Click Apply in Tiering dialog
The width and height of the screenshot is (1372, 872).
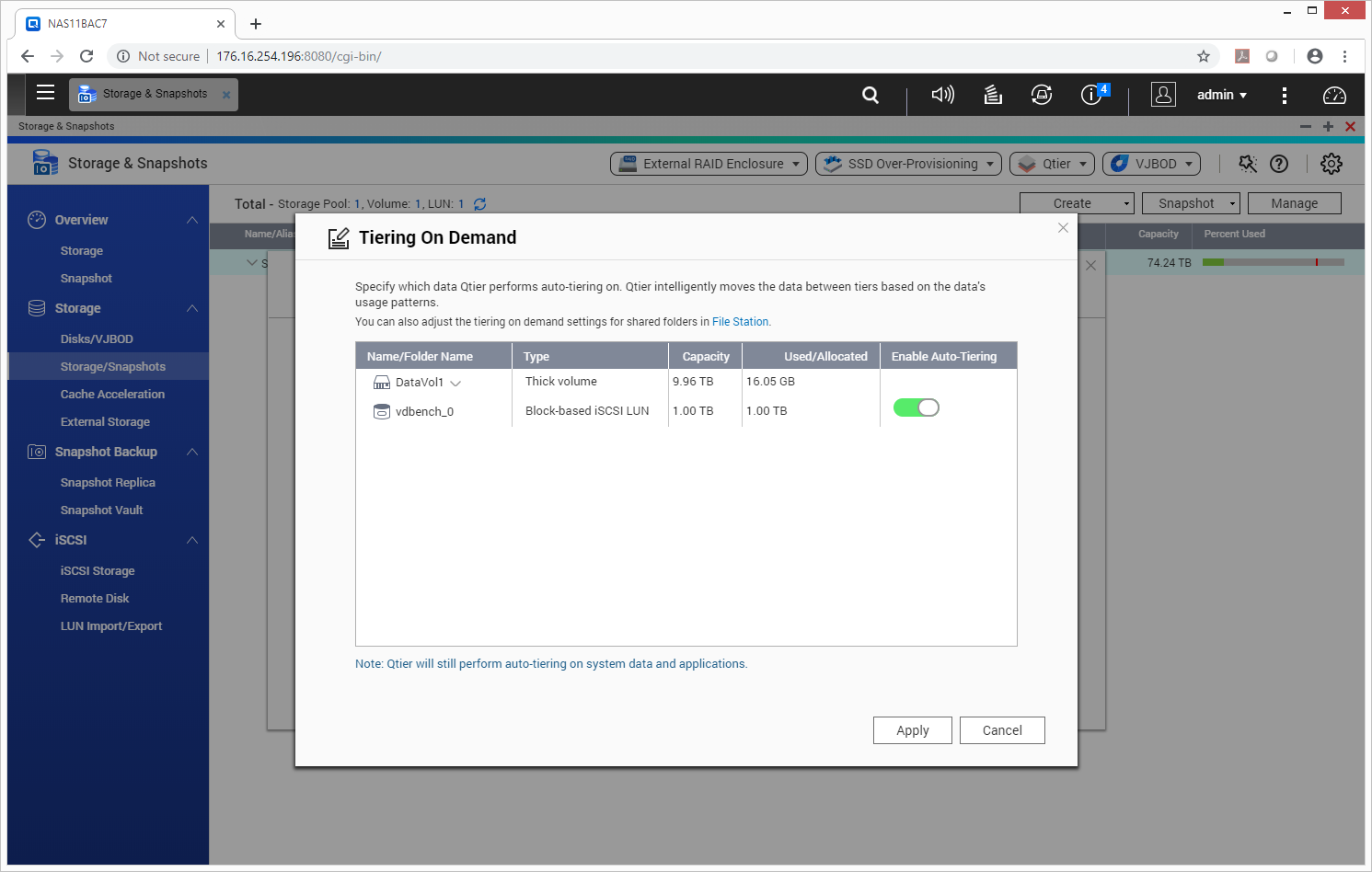(x=913, y=730)
